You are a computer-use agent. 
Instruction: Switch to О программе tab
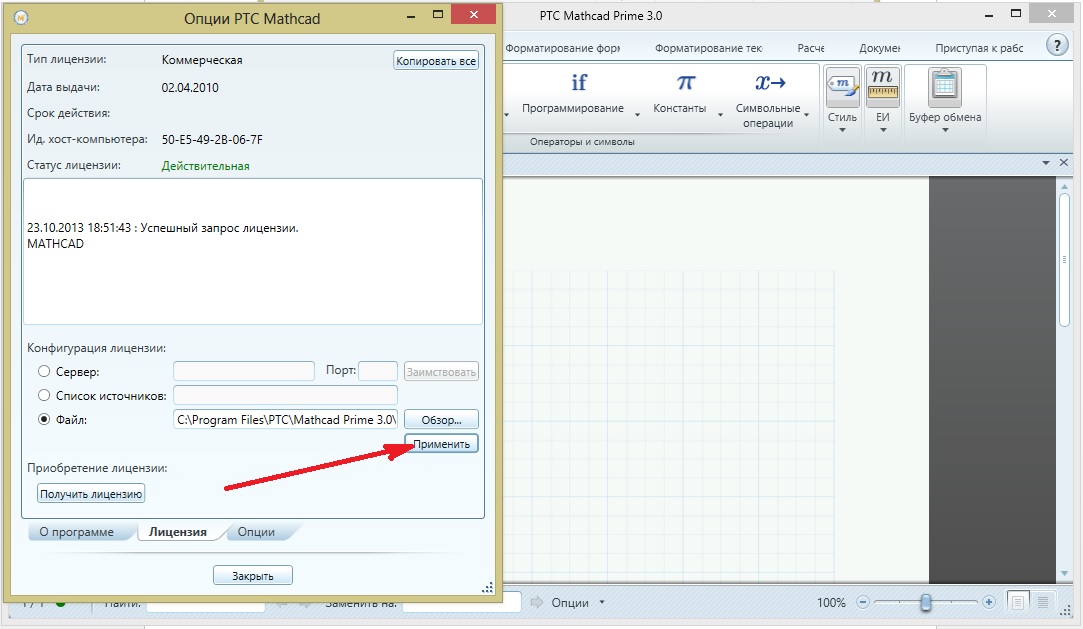(x=77, y=532)
